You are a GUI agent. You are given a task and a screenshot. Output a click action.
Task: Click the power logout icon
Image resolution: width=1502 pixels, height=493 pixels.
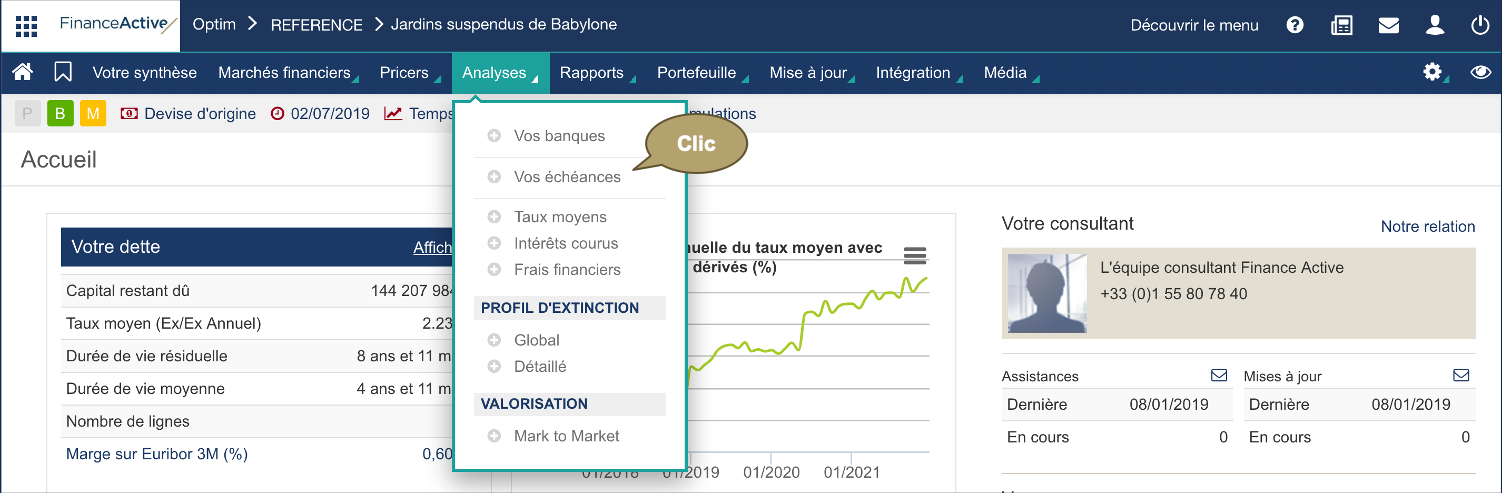pyautogui.click(x=1481, y=25)
